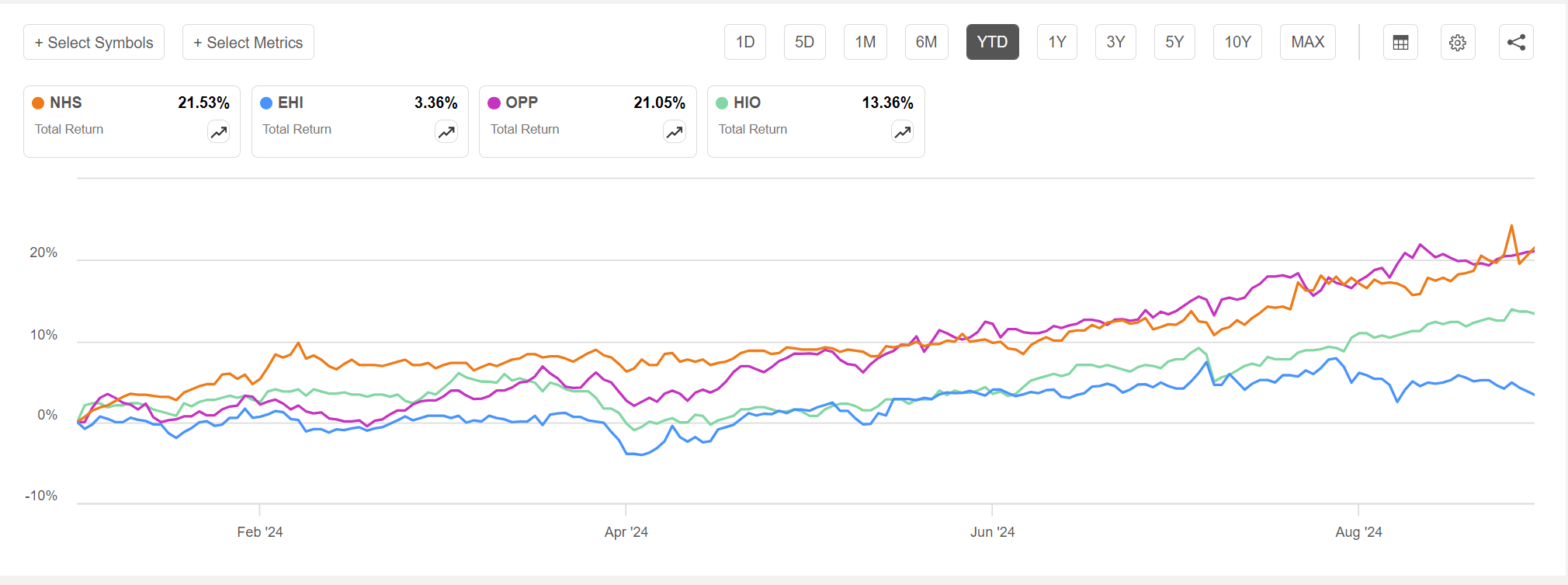
Task: Switch to 6M time range
Action: pos(926,42)
